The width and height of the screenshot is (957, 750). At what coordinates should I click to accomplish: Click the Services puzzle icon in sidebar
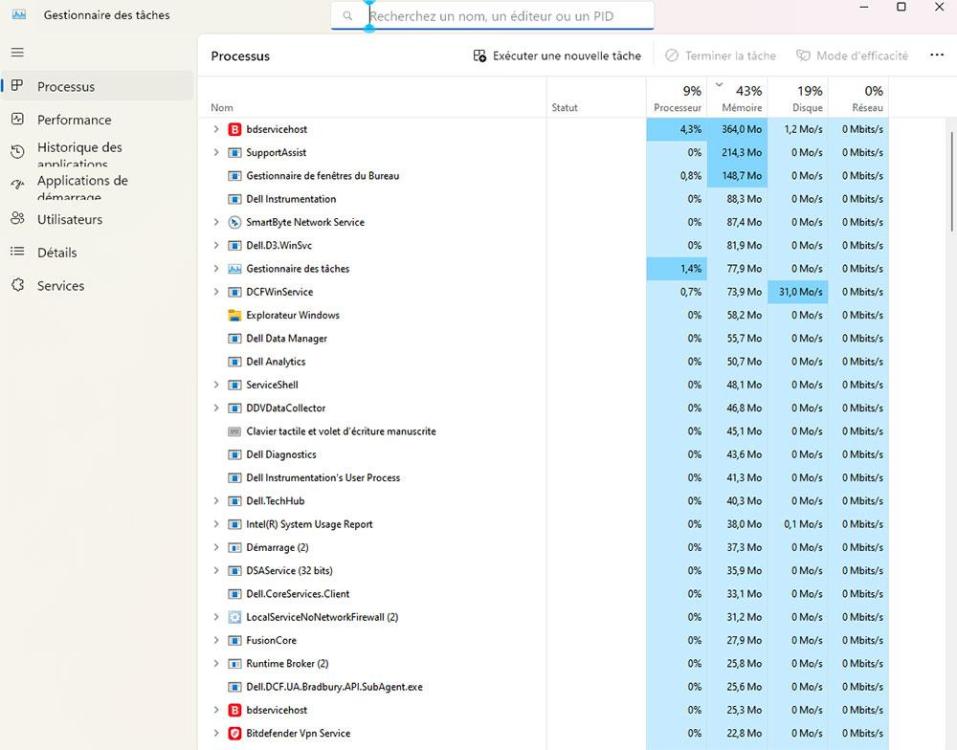17,285
